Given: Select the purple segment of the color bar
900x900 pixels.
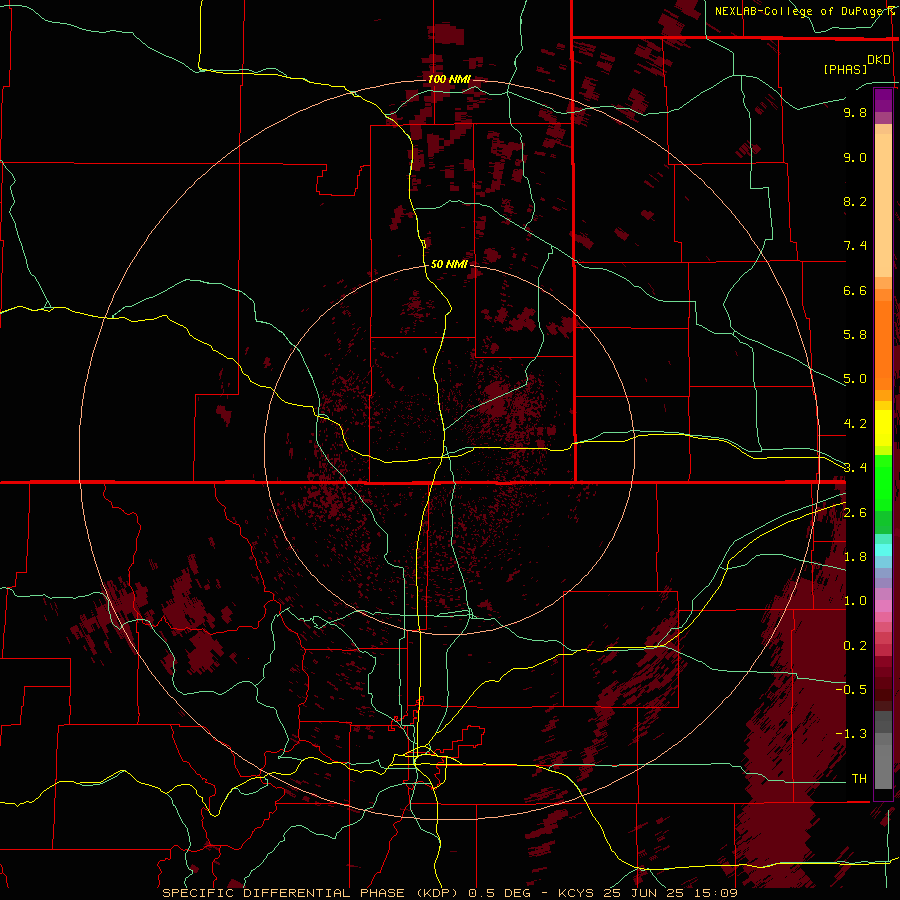Looking at the screenshot, I should (883, 100).
